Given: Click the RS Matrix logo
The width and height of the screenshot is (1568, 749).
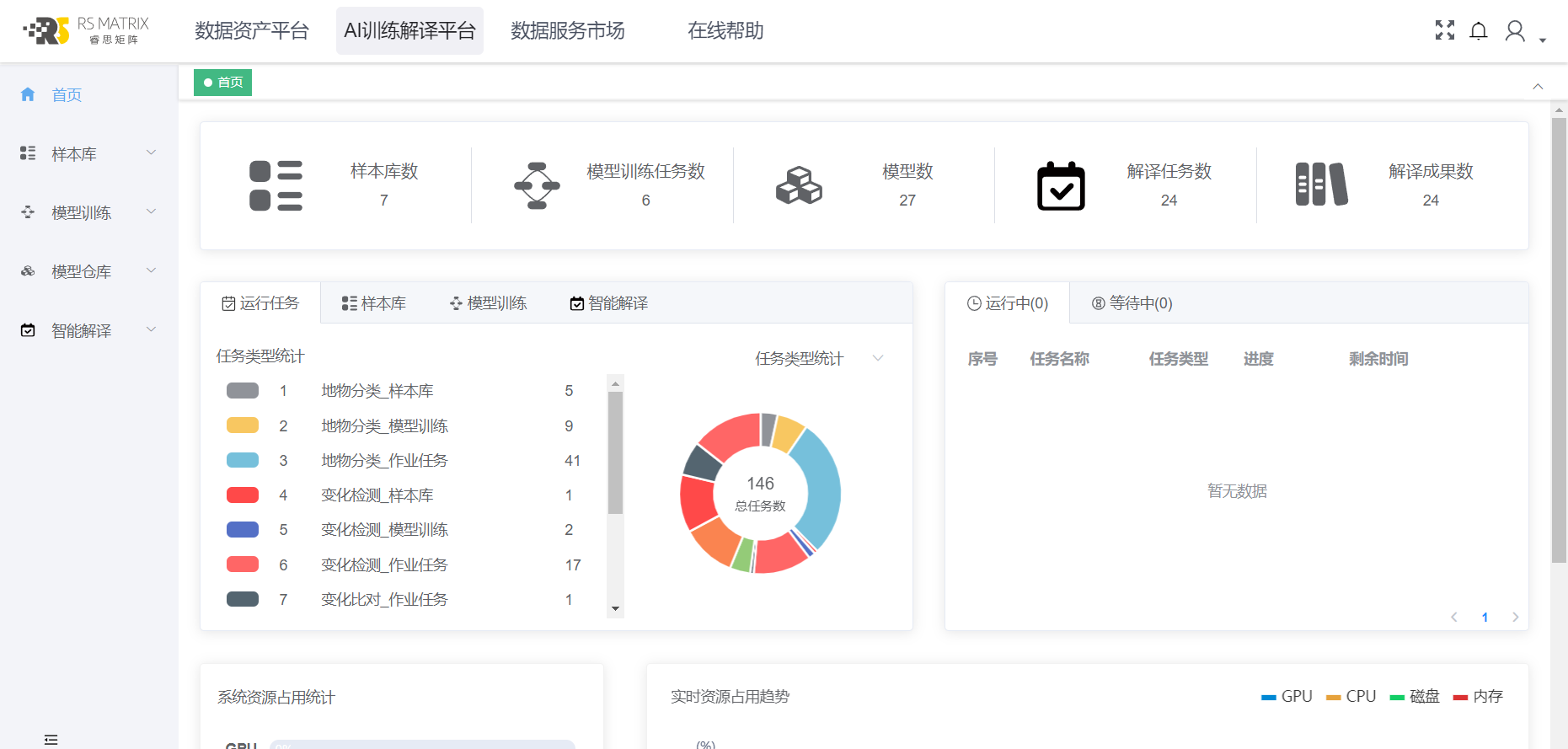Looking at the screenshot, I should click(x=85, y=31).
